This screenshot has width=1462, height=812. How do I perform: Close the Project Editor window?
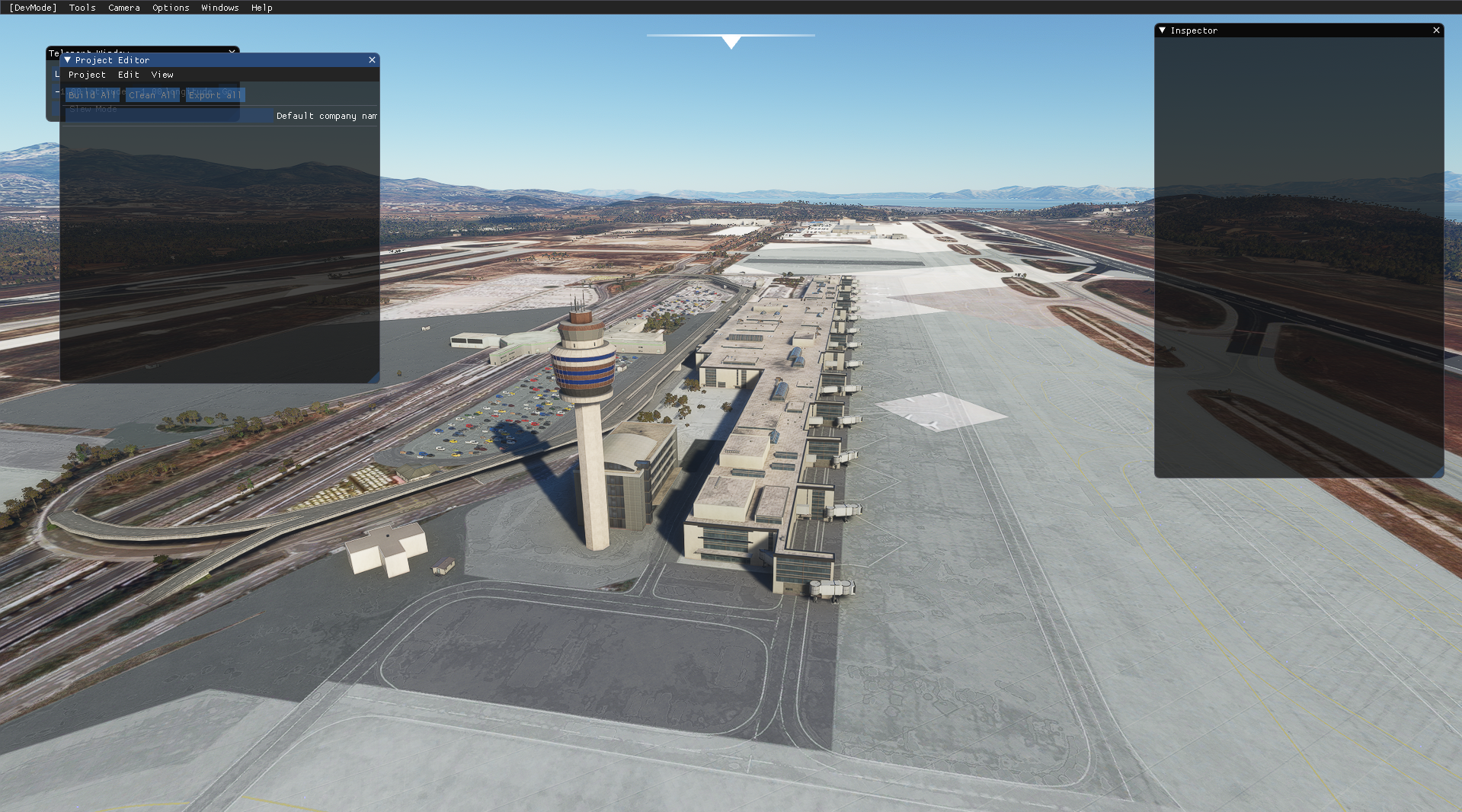click(372, 59)
